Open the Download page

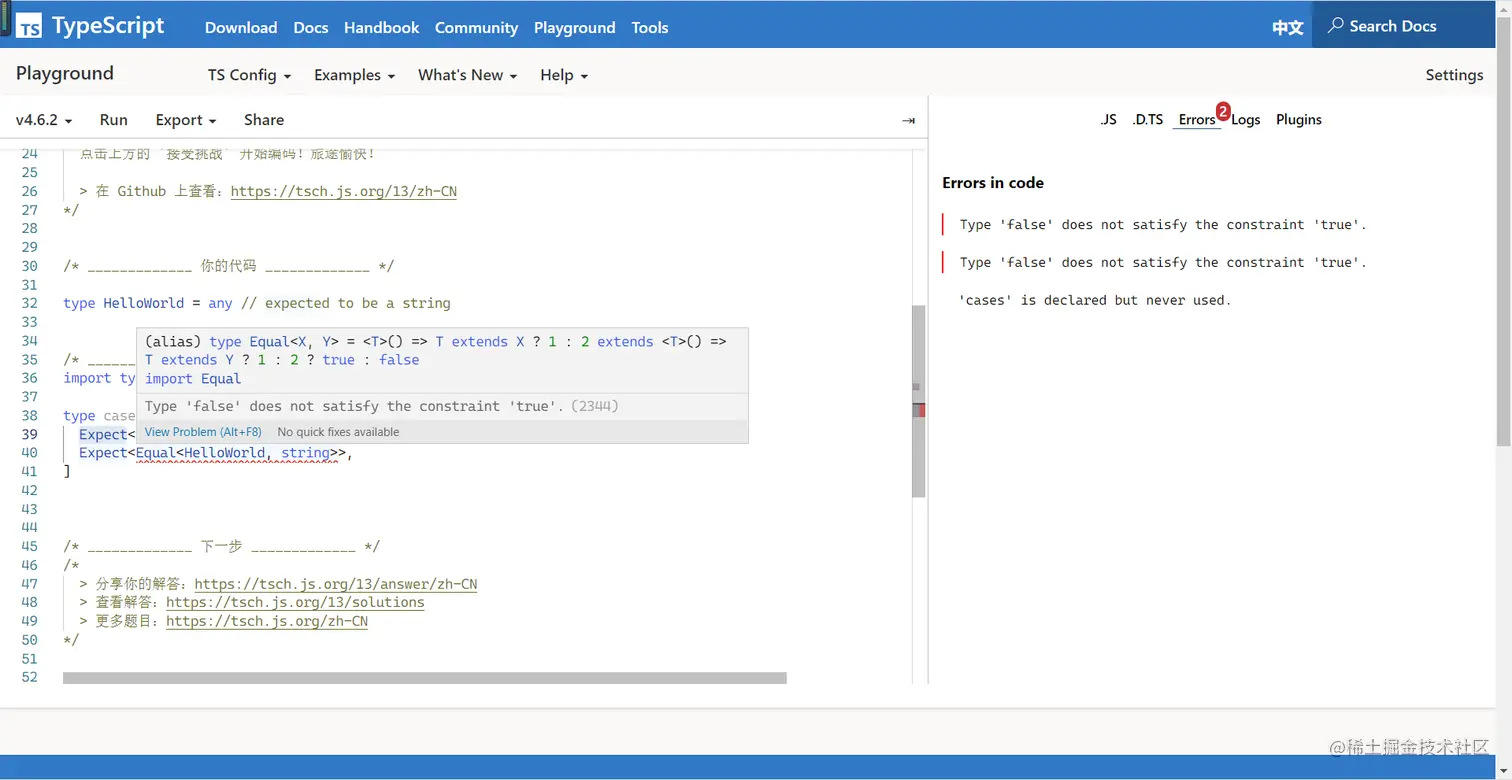coord(241,27)
